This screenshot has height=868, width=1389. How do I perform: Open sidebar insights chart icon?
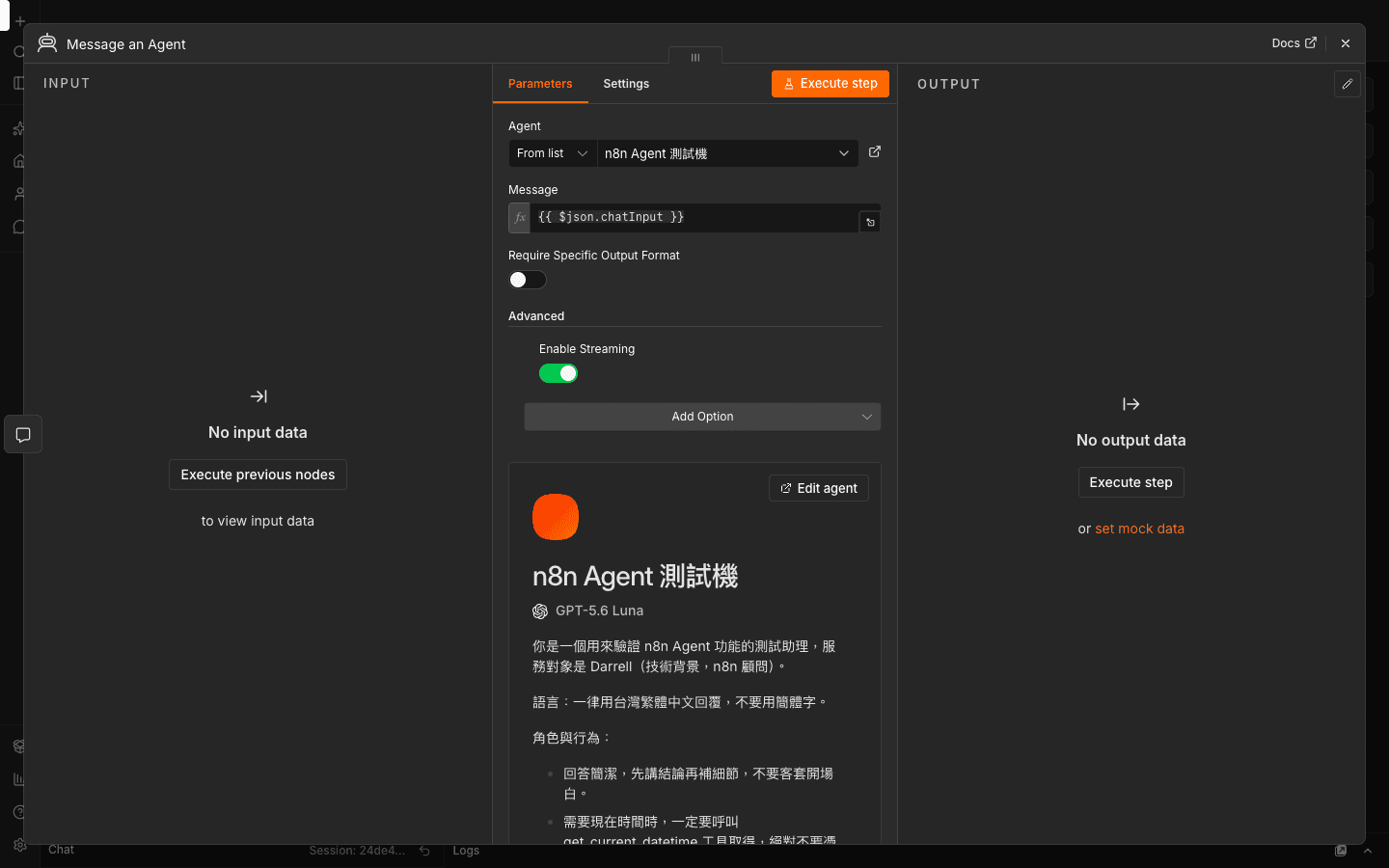click(x=19, y=779)
